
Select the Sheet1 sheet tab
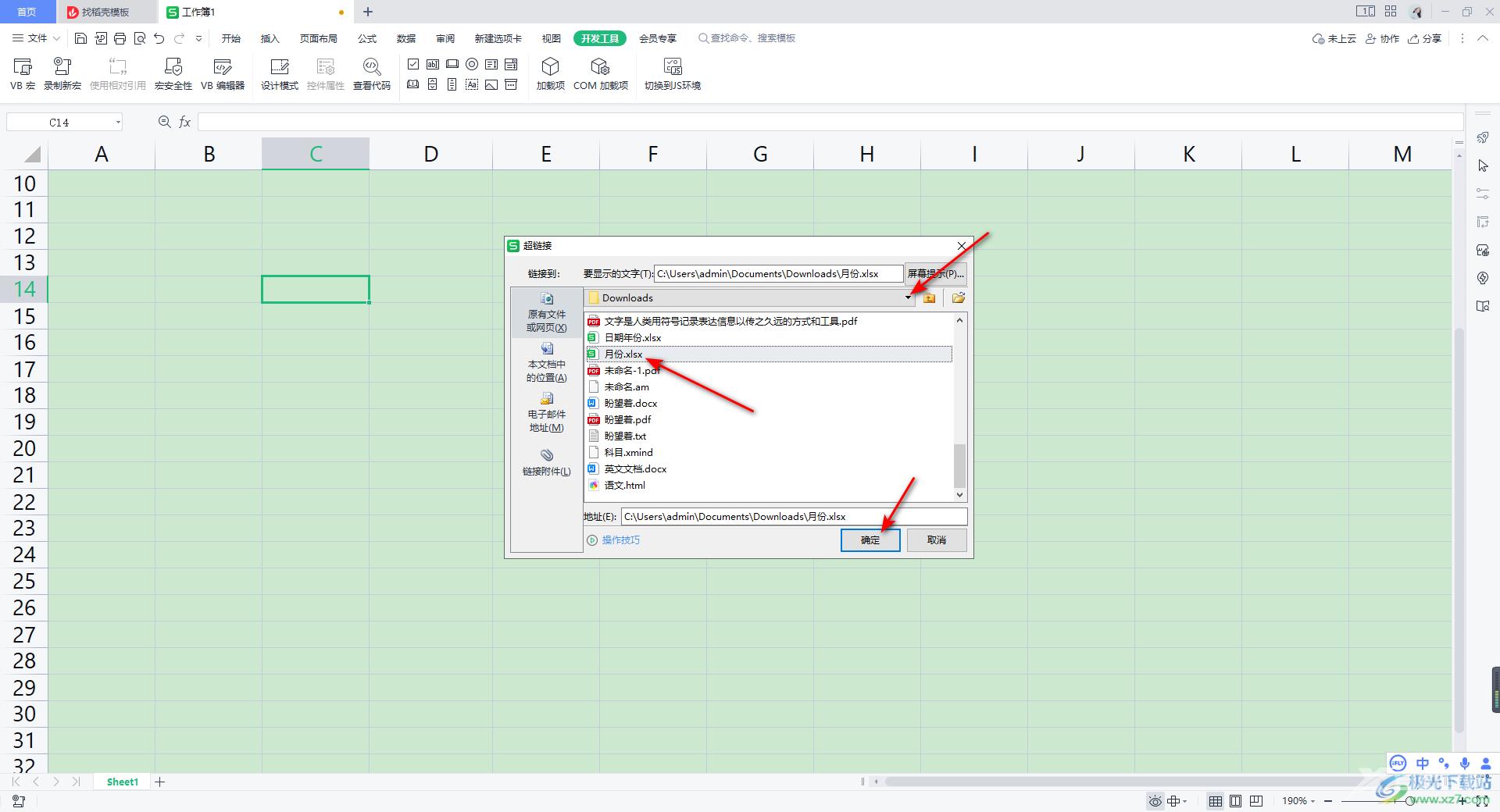click(x=123, y=782)
